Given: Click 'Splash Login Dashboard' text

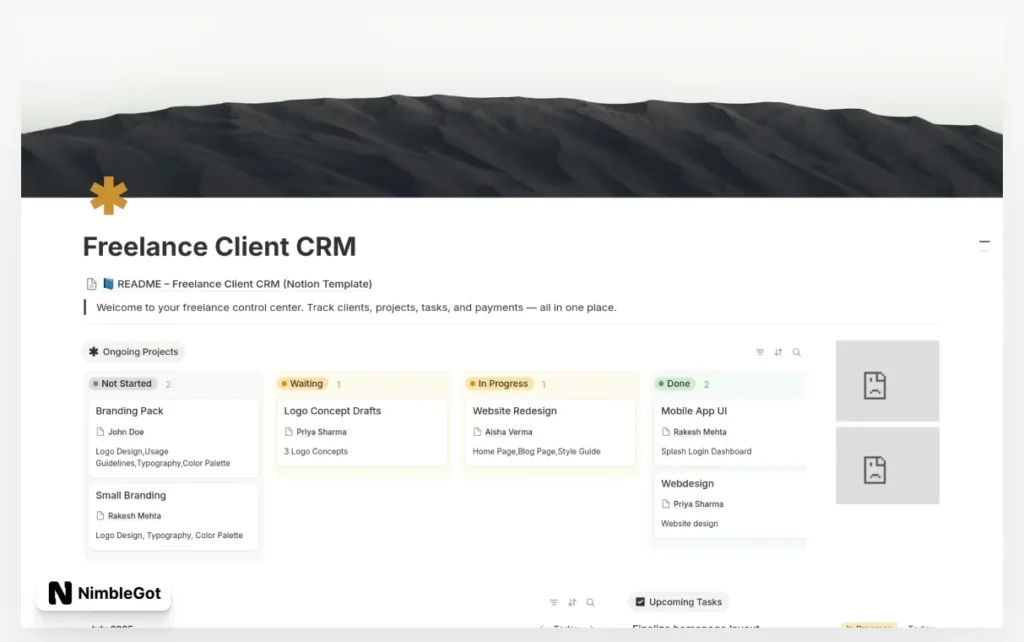Looking at the screenshot, I should [x=706, y=451].
